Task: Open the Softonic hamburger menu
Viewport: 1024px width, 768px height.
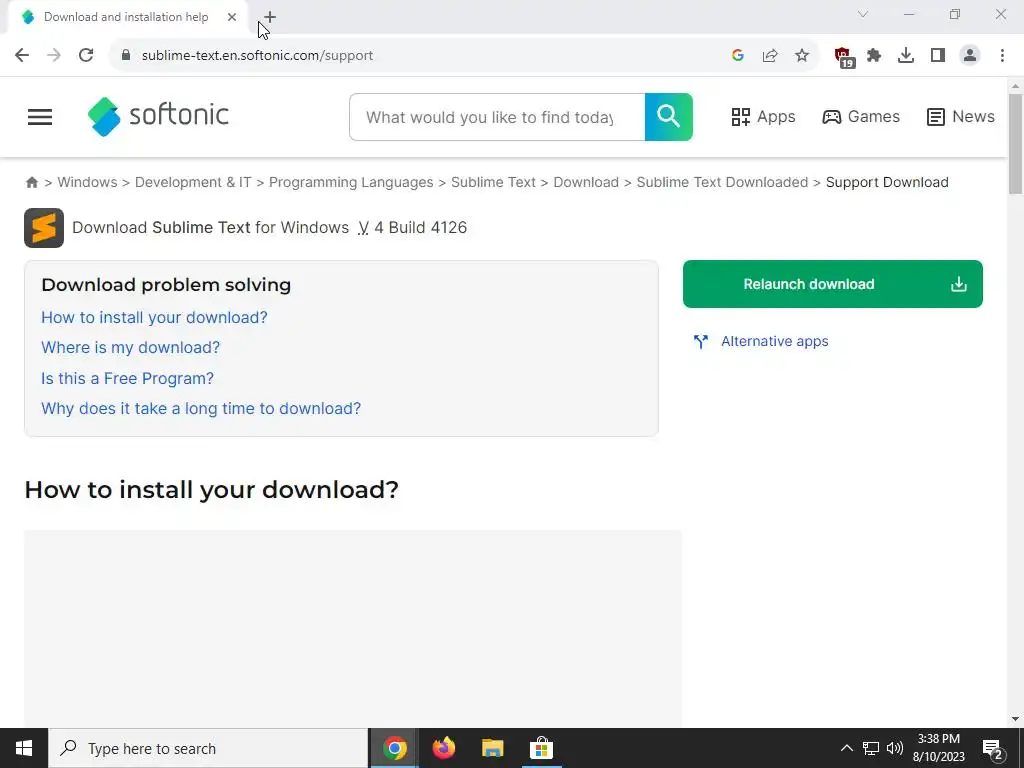Action: (40, 117)
